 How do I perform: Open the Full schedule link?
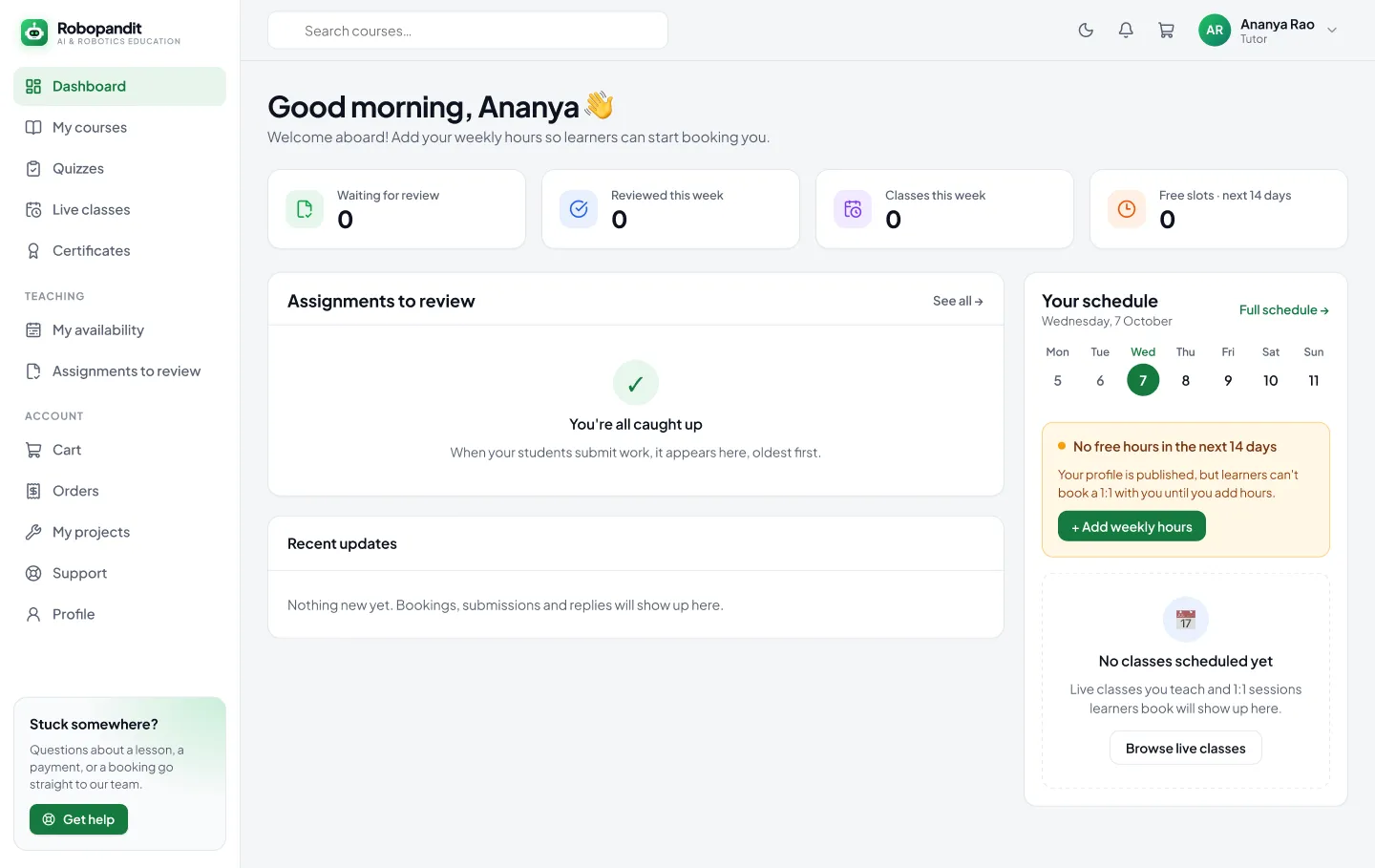[1284, 310]
